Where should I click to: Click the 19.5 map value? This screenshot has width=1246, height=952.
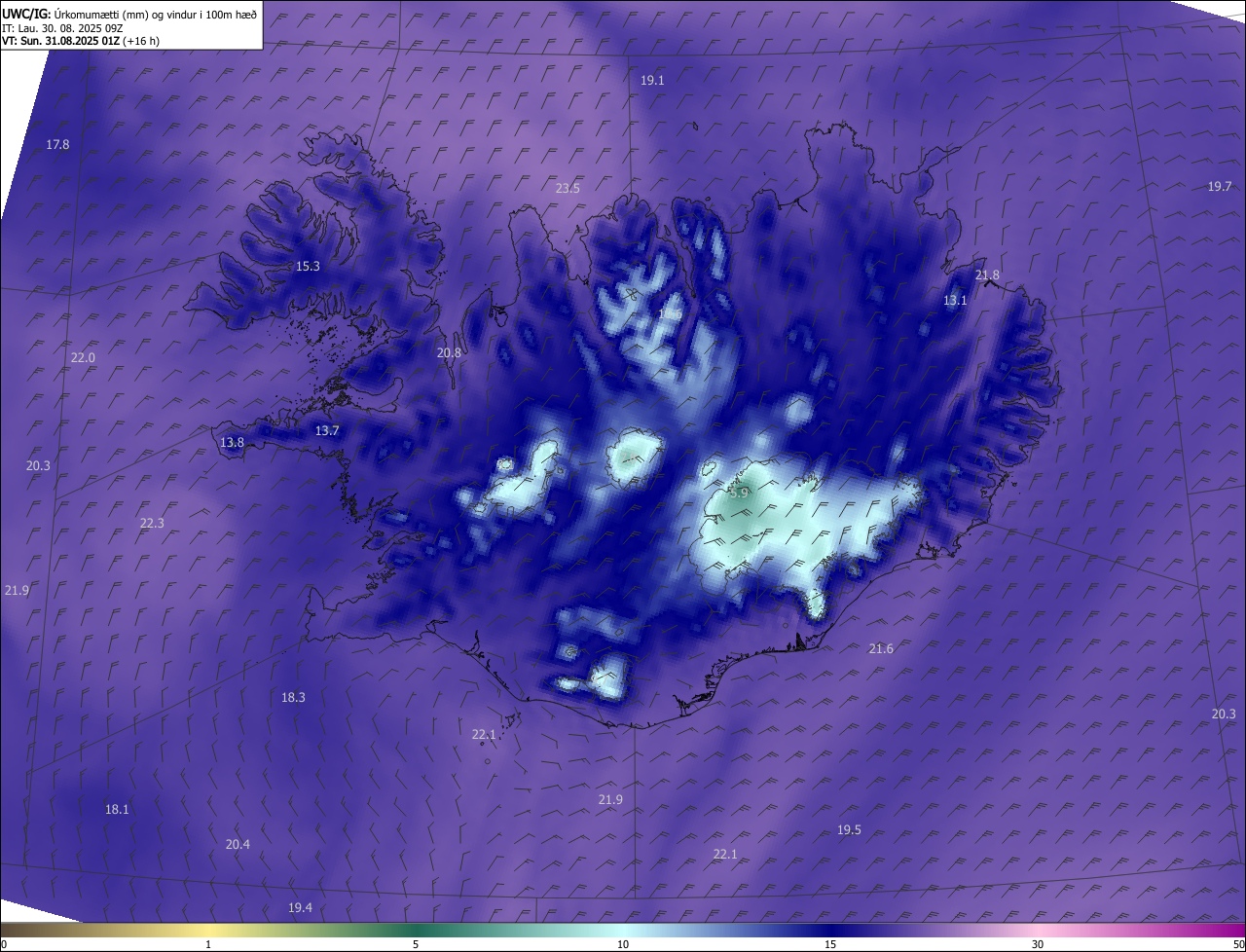click(849, 829)
